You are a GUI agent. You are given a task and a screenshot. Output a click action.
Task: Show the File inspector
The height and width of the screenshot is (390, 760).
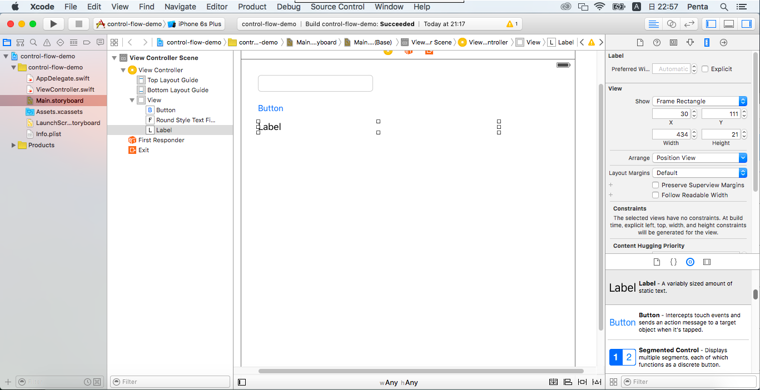click(x=640, y=43)
